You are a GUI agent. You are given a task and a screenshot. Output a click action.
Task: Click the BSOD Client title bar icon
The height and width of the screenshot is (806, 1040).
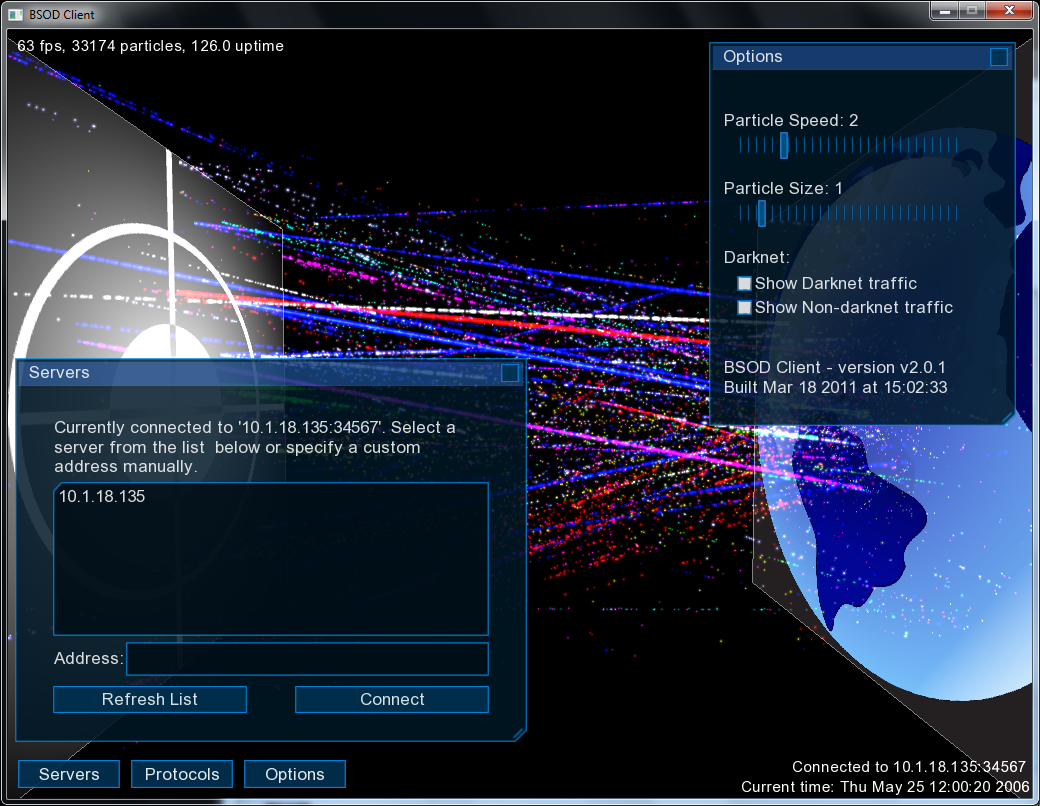tap(15, 14)
